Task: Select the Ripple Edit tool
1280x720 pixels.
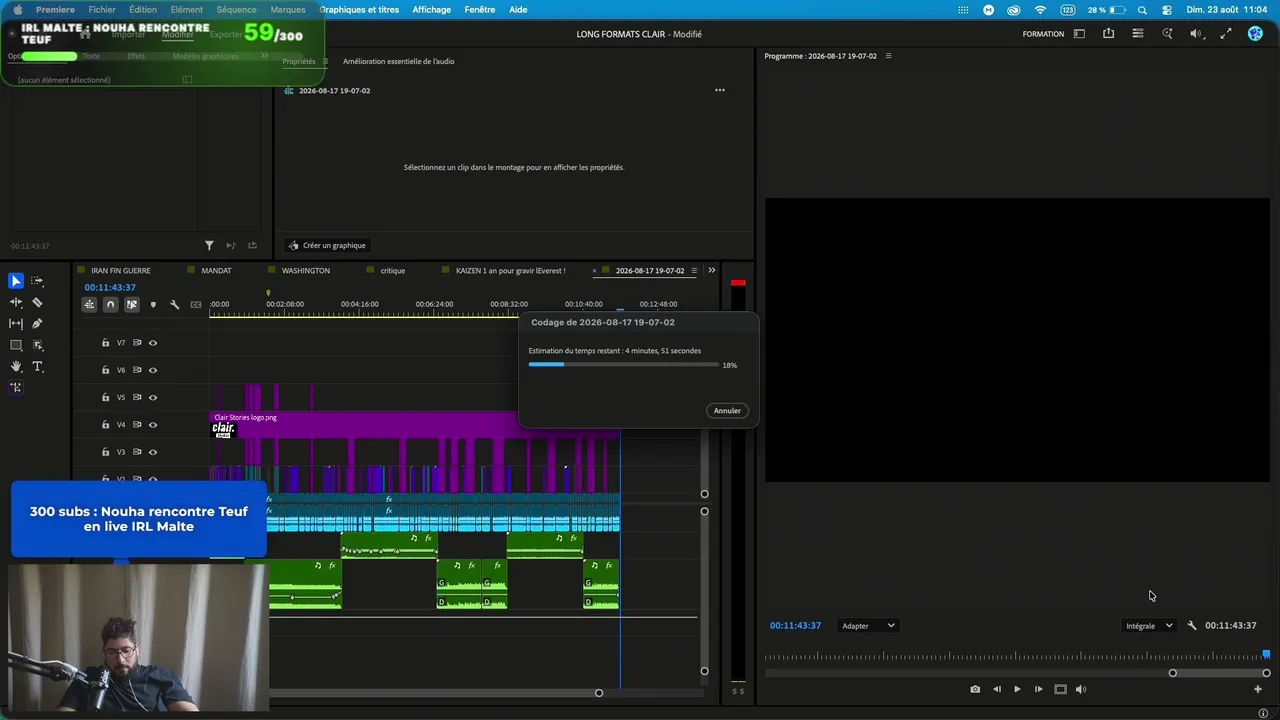Action: coord(16,302)
